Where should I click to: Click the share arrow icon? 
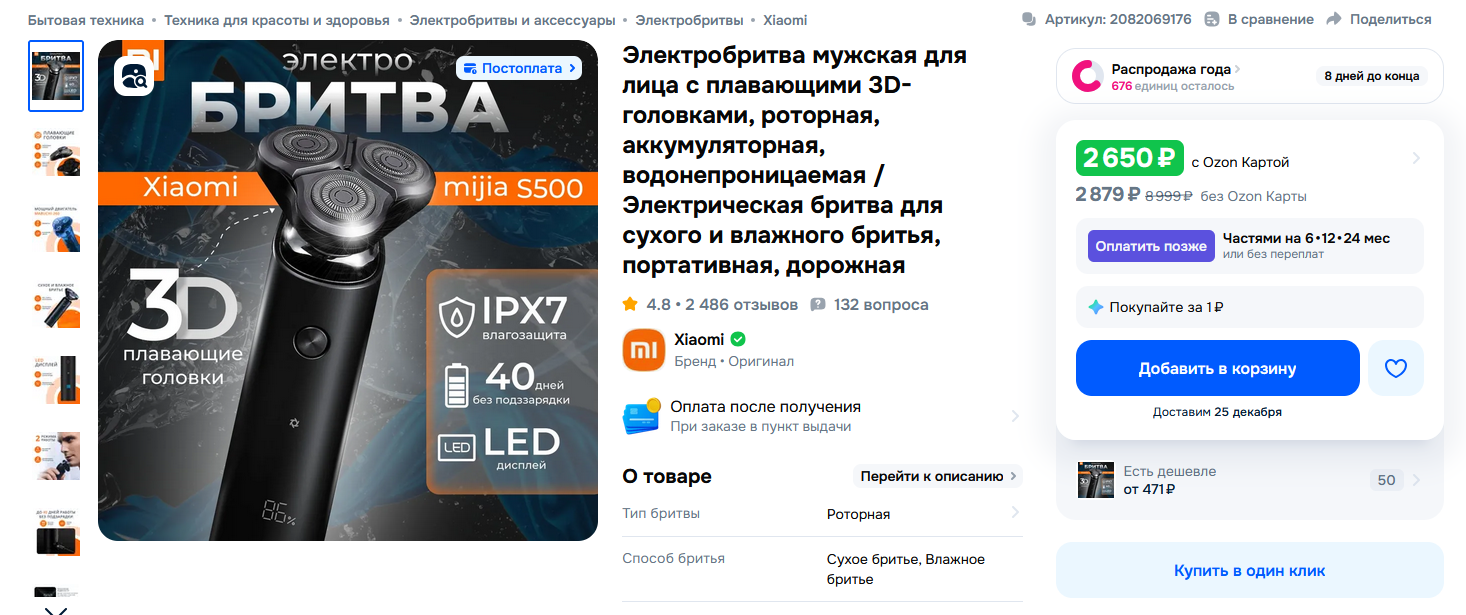[1333, 19]
